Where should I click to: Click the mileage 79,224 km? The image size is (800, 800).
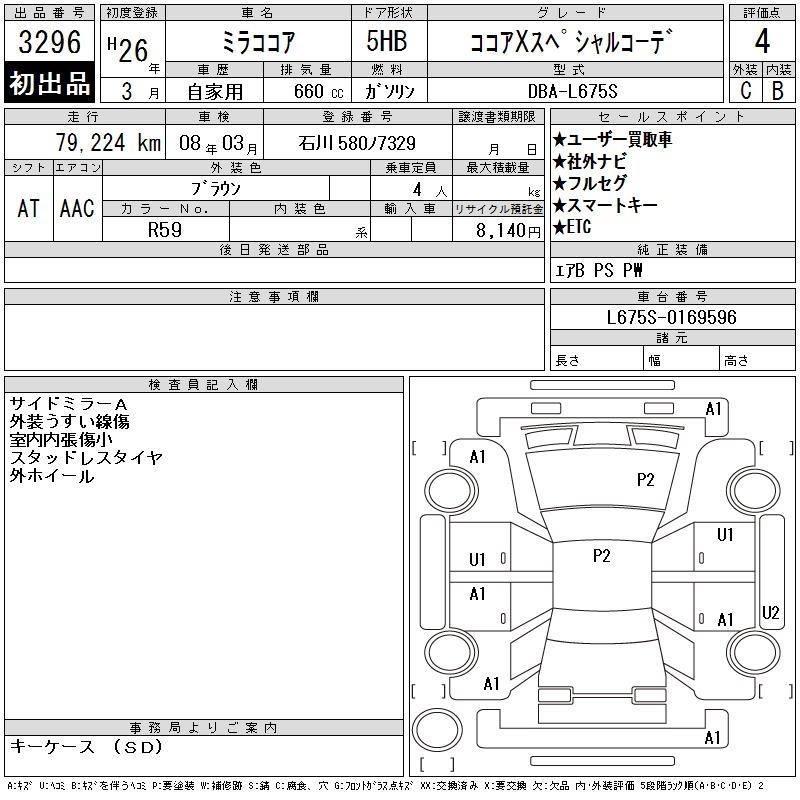coord(108,143)
